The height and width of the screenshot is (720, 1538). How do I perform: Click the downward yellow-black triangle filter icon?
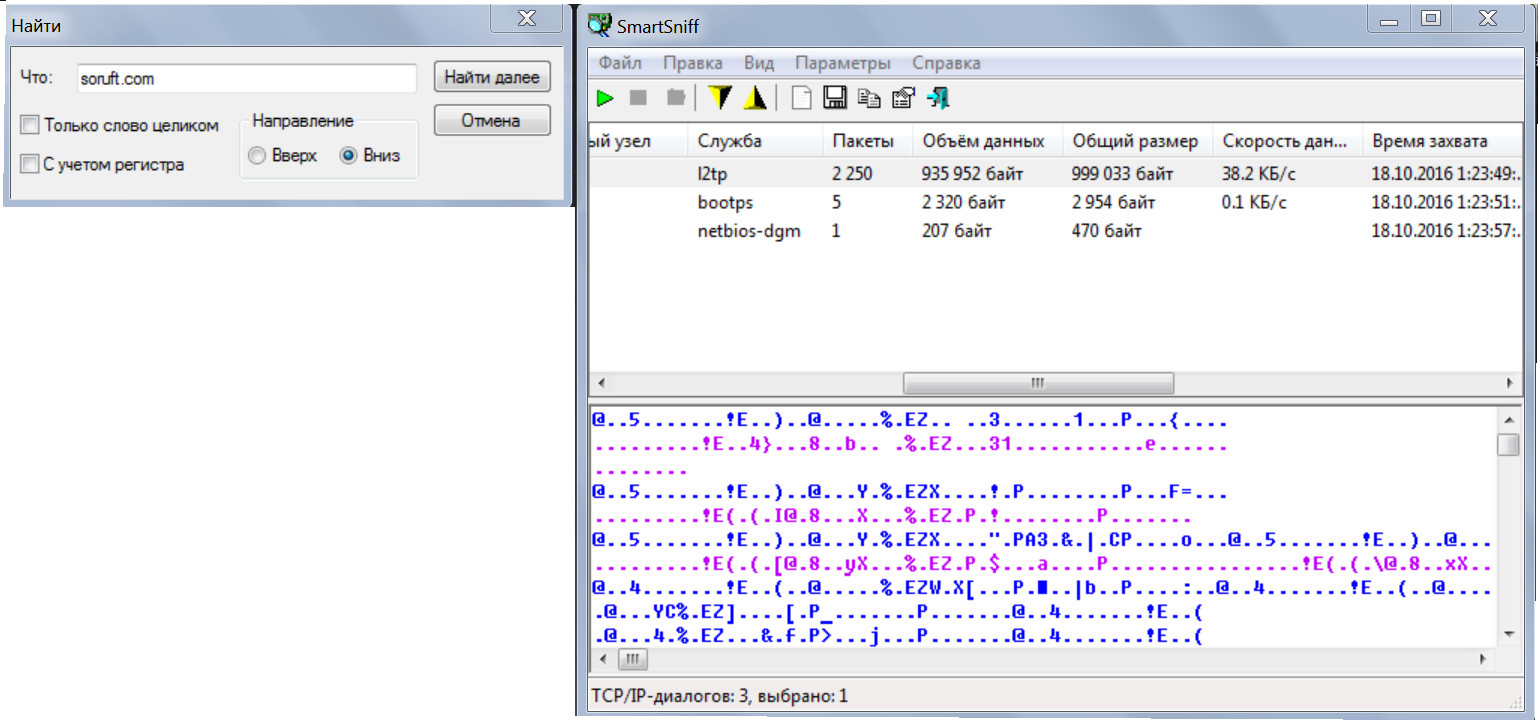pyautogui.click(x=720, y=97)
